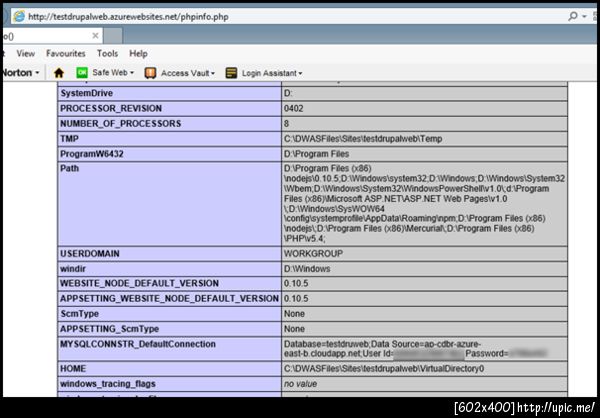This screenshot has width=600, height=418.
Task: Click the Internet Explorer page icon in address bar
Action: [x=19, y=16]
